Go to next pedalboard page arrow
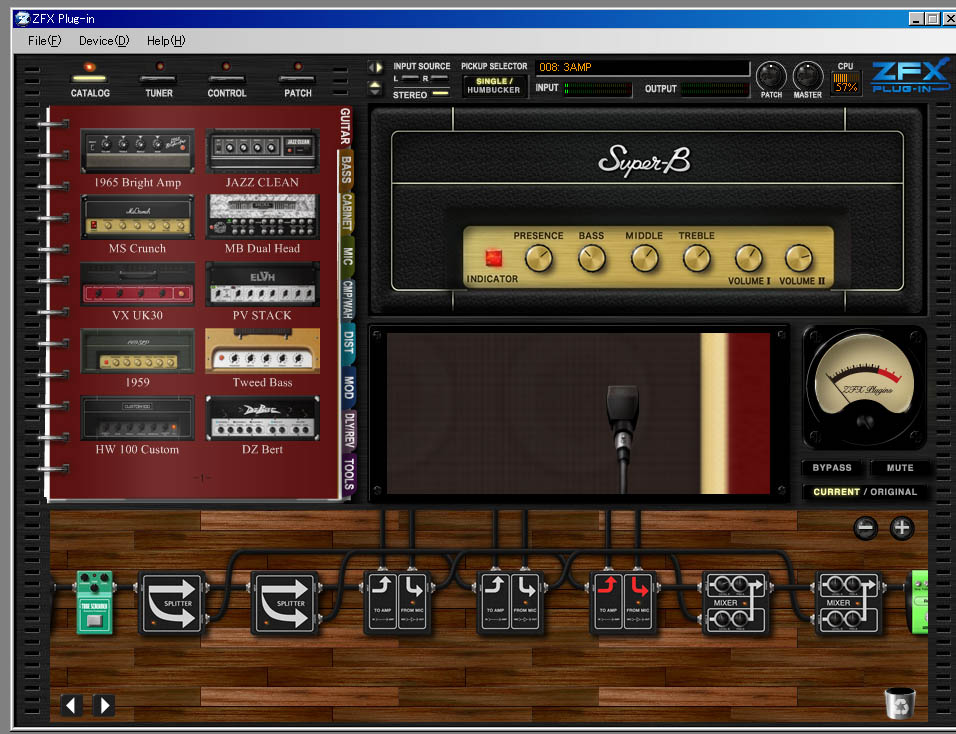The width and height of the screenshot is (956, 734). point(104,705)
